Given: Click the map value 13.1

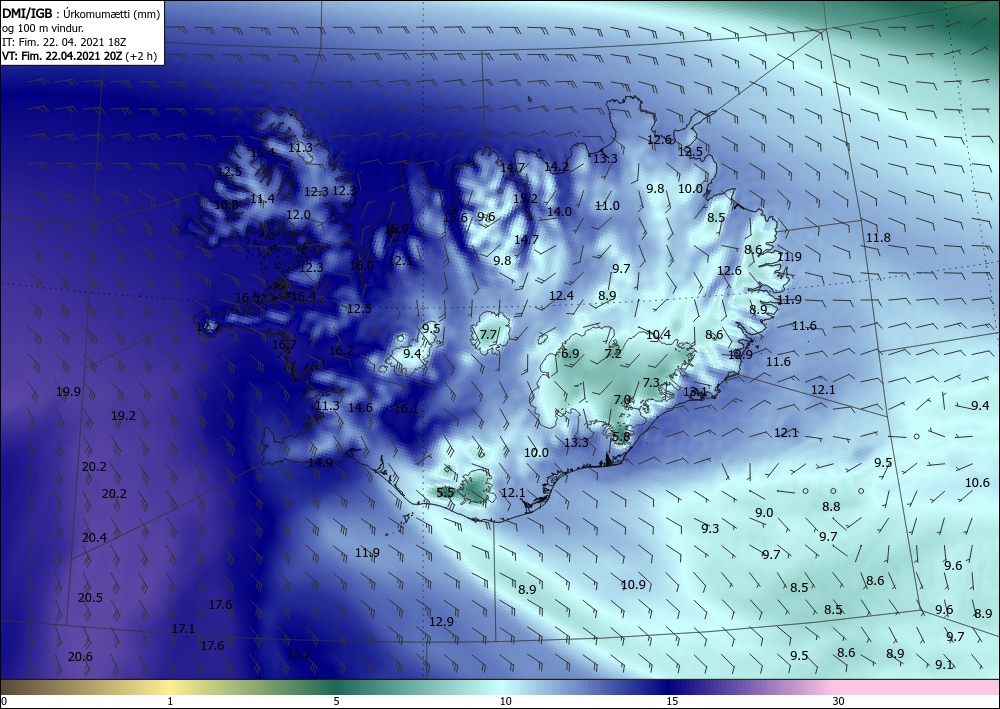Looking at the screenshot, I should coord(695,391).
